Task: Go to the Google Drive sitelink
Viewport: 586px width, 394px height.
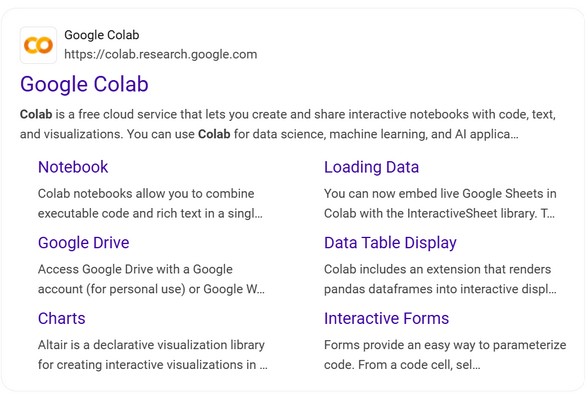Action: [84, 243]
